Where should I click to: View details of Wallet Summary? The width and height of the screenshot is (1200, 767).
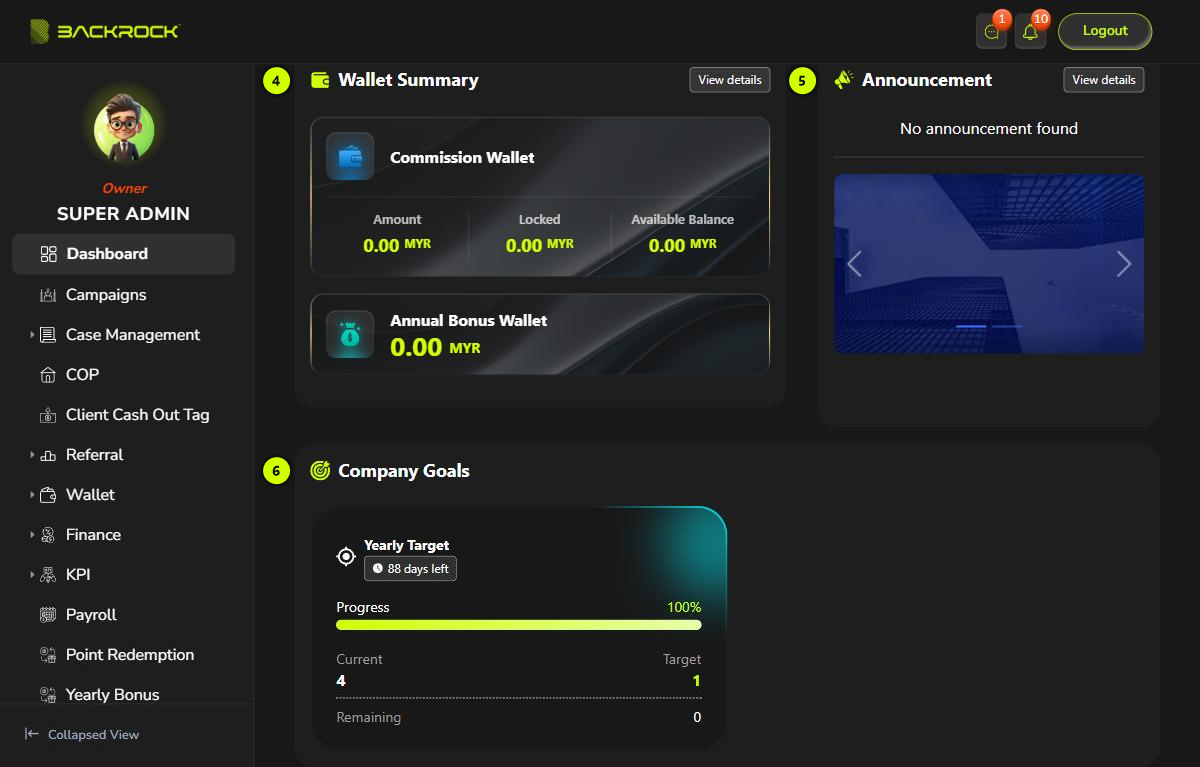[x=730, y=80]
